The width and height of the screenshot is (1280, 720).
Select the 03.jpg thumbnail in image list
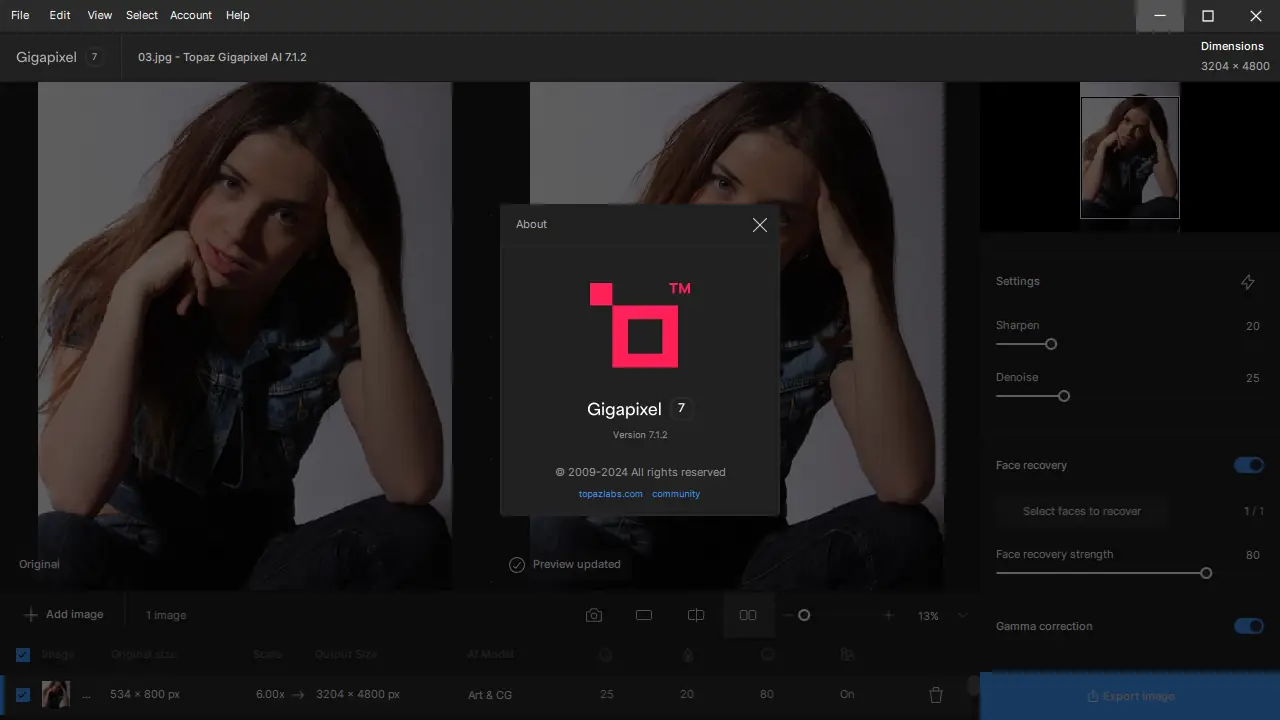tap(56, 695)
